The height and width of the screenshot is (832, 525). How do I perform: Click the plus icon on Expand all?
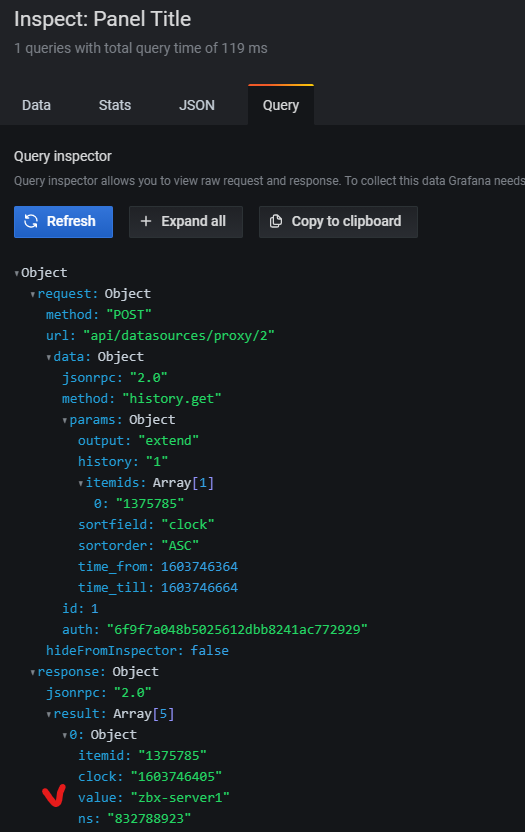point(146,221)
